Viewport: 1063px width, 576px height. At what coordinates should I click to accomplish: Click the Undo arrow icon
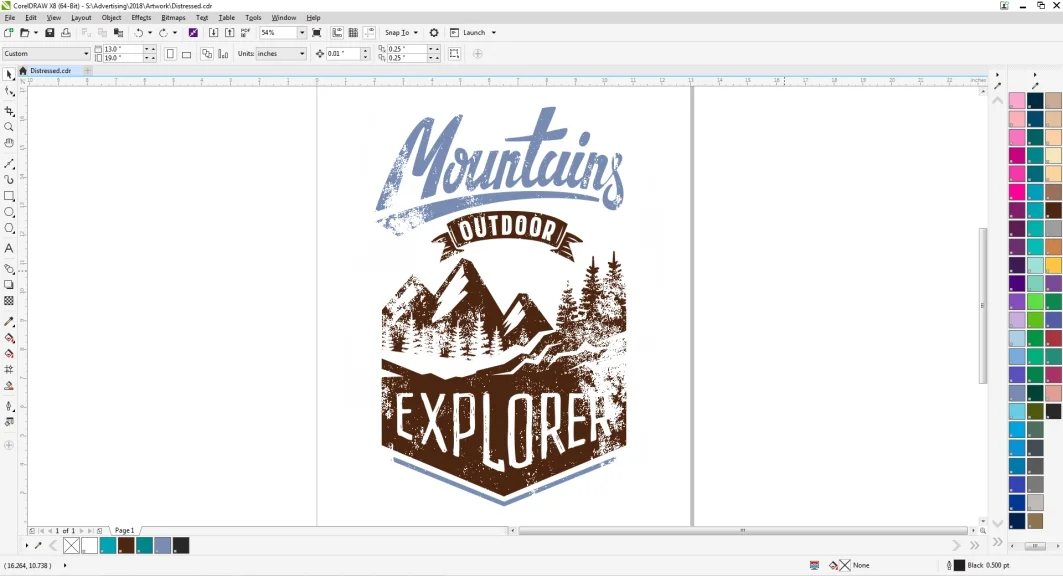[138, 33]
